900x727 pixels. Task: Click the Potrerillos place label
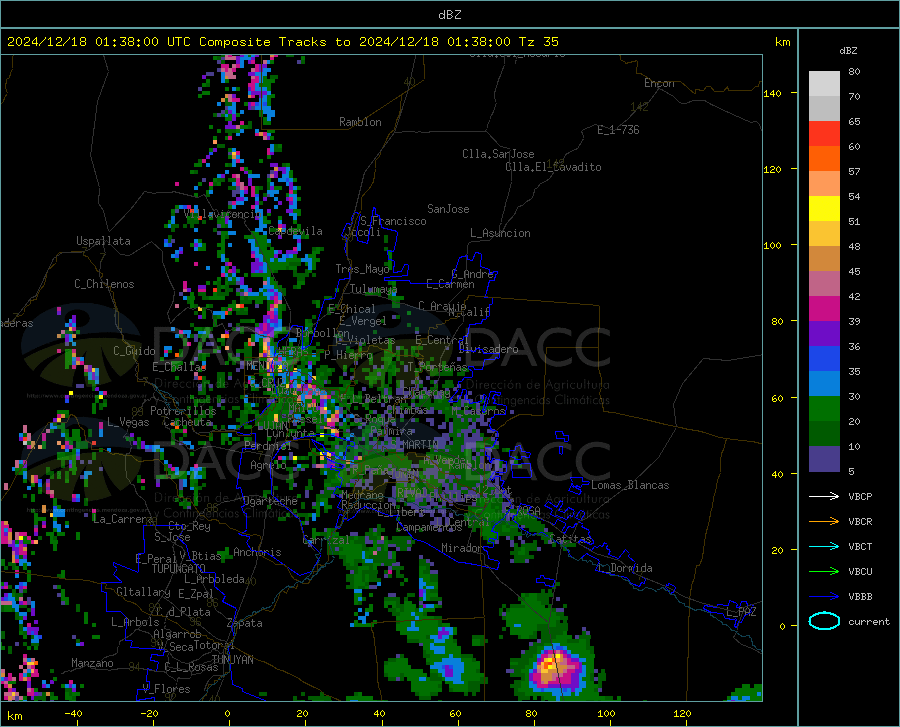183,411
